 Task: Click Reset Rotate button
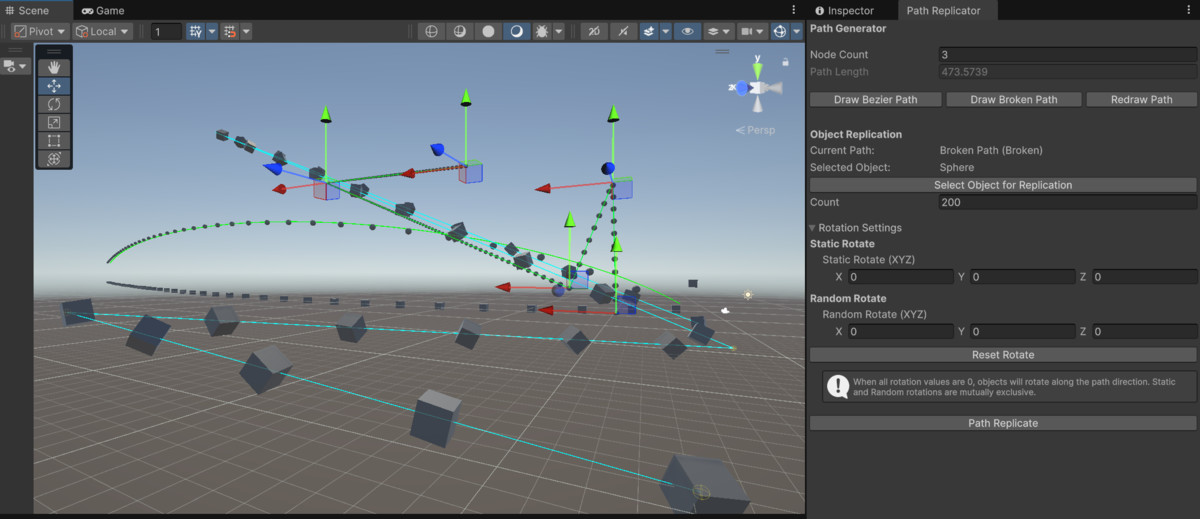[1003, 355]
